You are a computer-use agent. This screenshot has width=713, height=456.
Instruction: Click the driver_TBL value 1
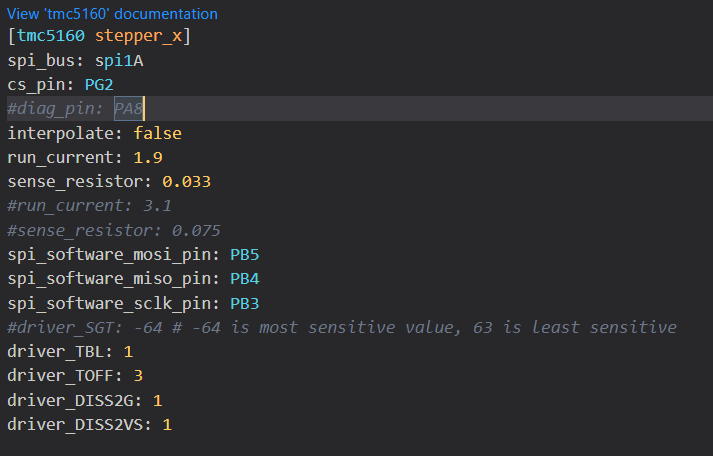pos(128,351)
